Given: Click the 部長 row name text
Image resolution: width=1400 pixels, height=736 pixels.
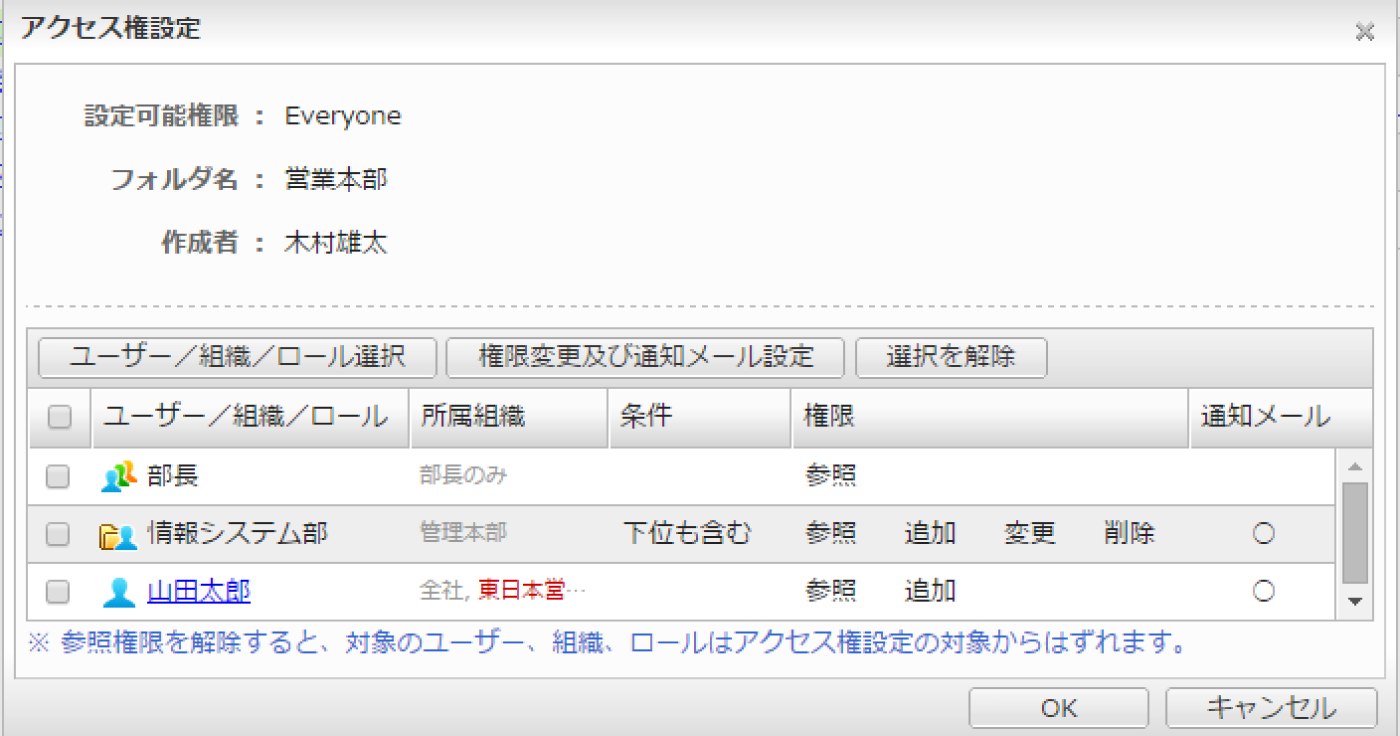Looking at the screenshot, I should 173,477.
